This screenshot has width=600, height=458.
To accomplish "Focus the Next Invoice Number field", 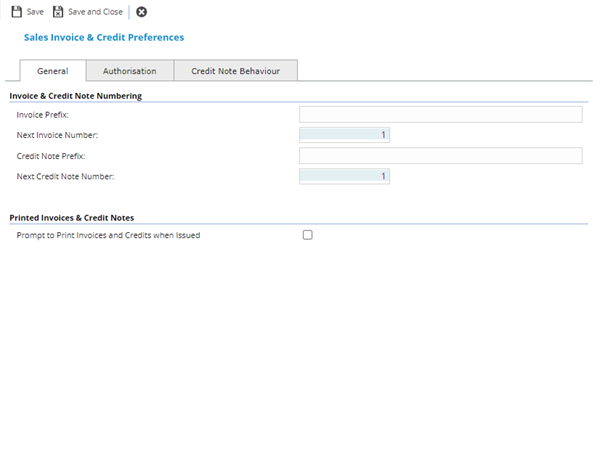I will pos(344,135).
